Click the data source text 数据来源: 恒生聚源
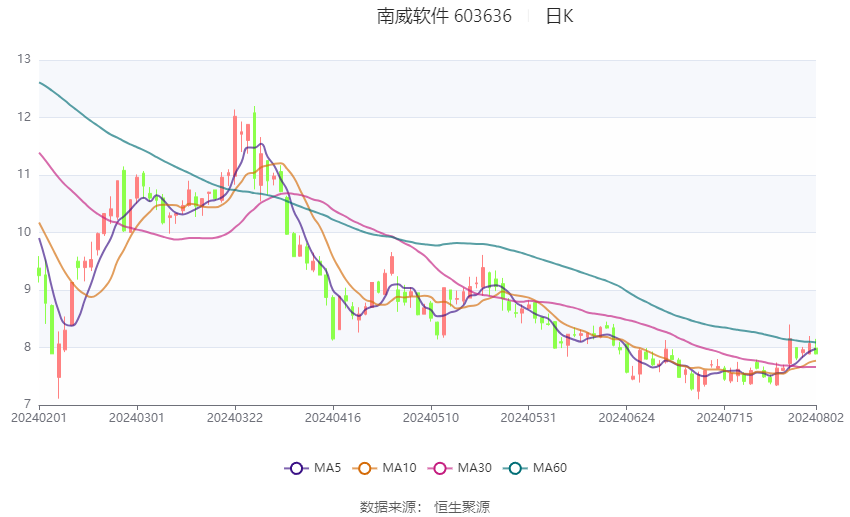Viewport: 850px width, 517px height. tap(424, 507)
